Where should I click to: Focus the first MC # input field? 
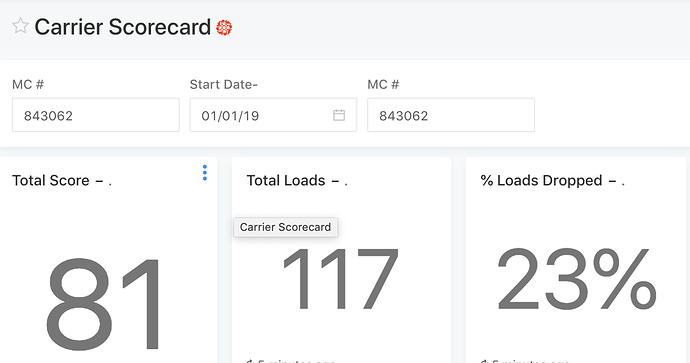coord(96,115)
